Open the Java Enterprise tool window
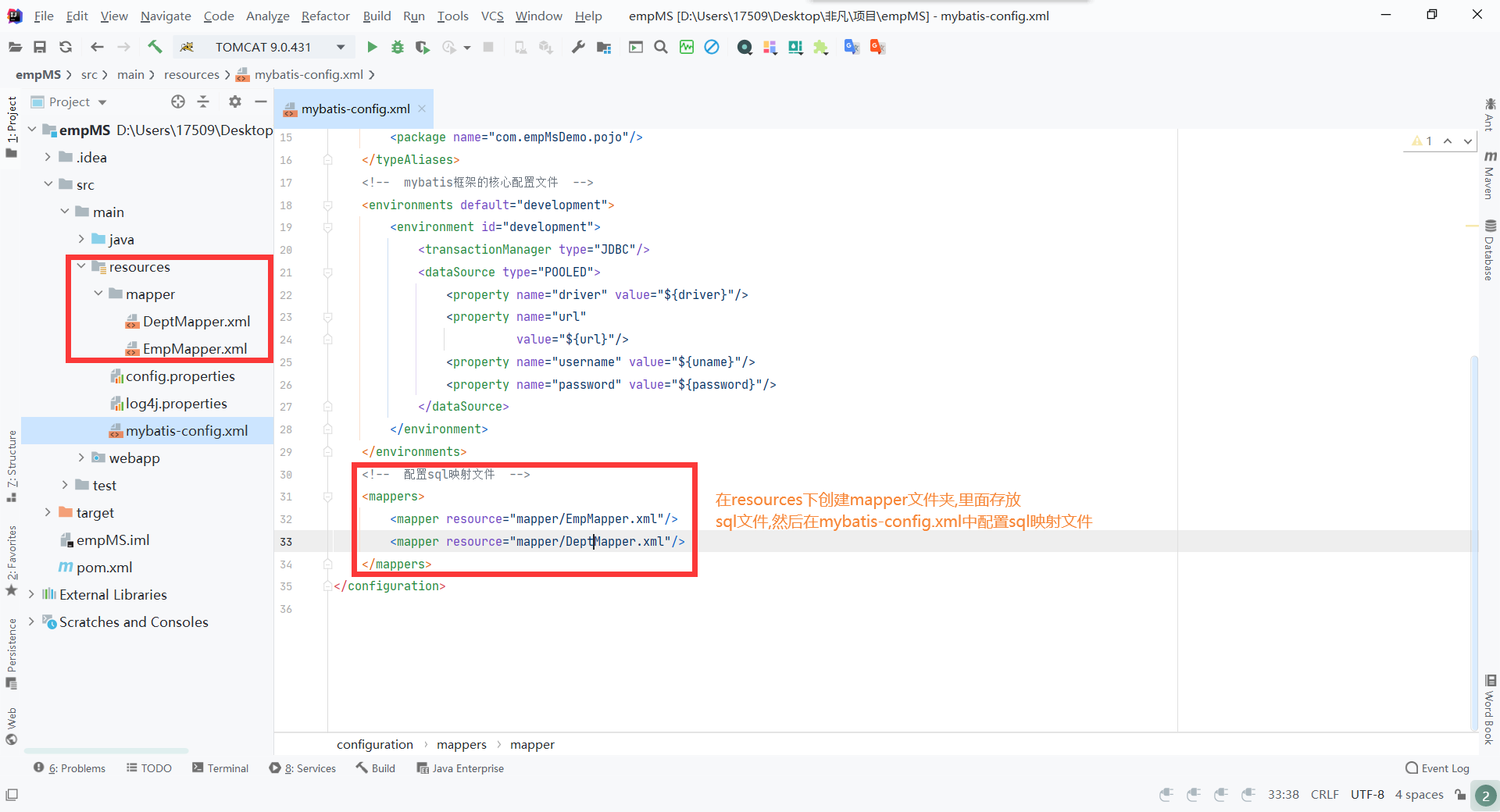This screenshot has height=812, width=1500. pyautogui.click(x=460, y=768)
